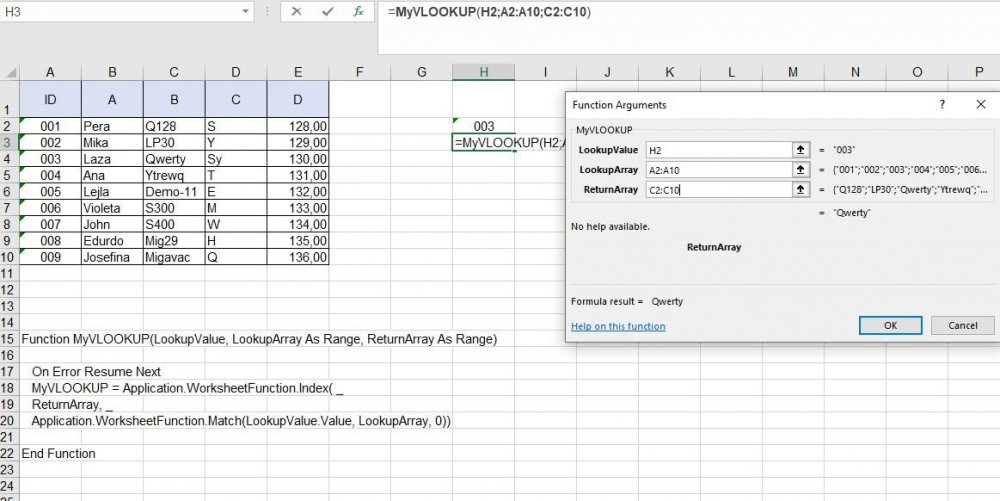Select column M header
Image resolution: width=1000 pixels, height=501 pixels.
(x=793, y=73)
